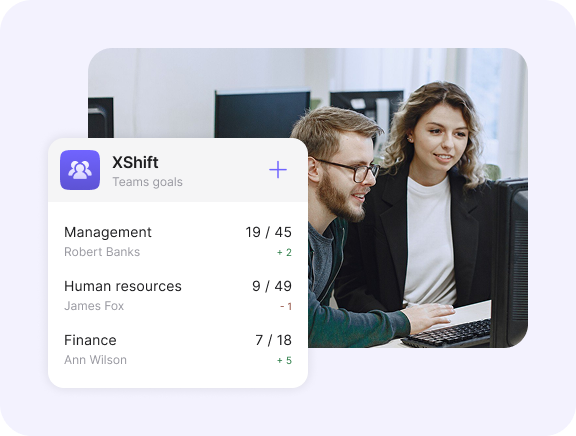576x436 pixels.
Task: Add a new team goal with plus icon
Action: coord(278,170)
